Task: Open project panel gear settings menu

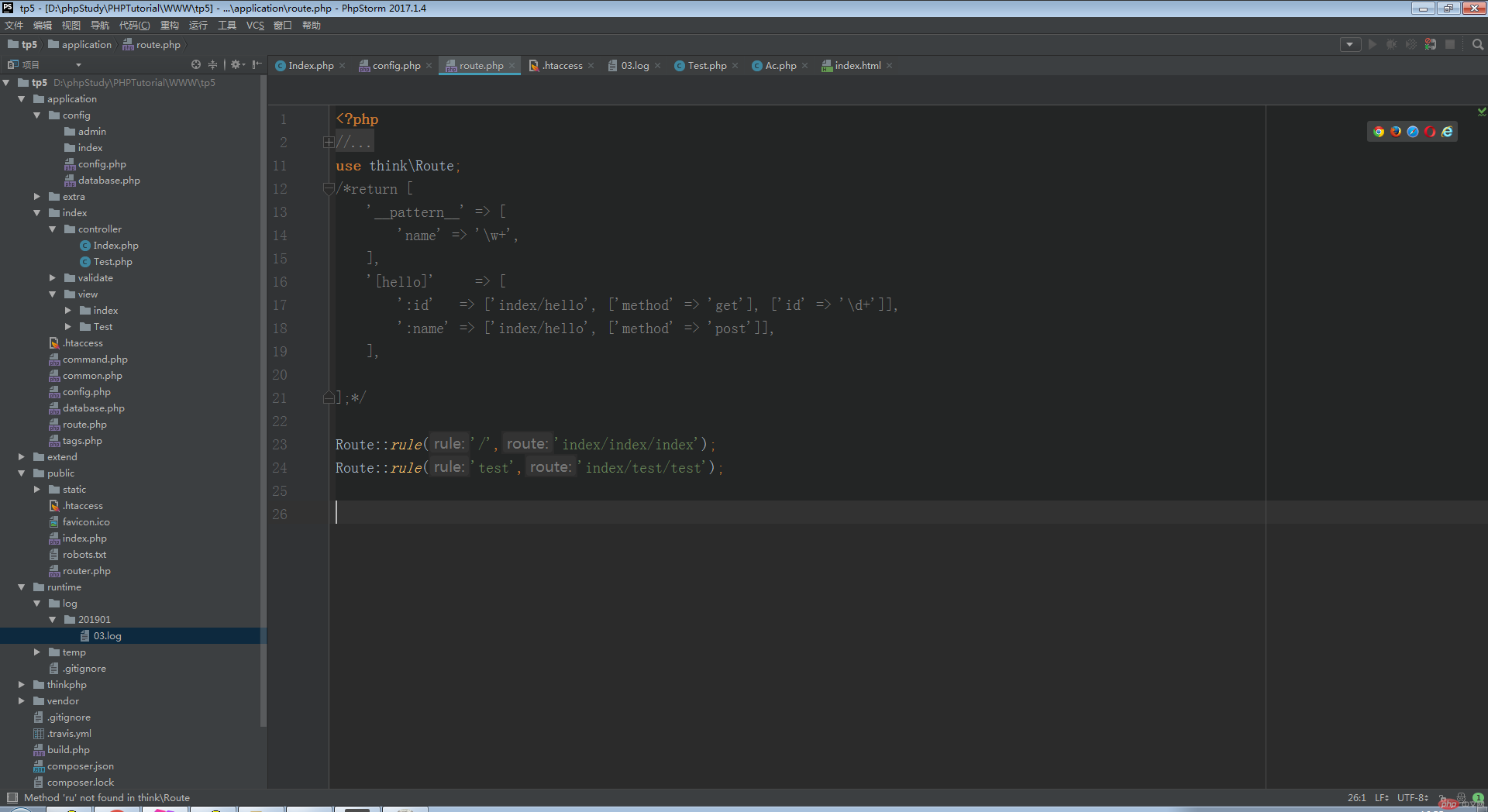Action: pos(237,65)
